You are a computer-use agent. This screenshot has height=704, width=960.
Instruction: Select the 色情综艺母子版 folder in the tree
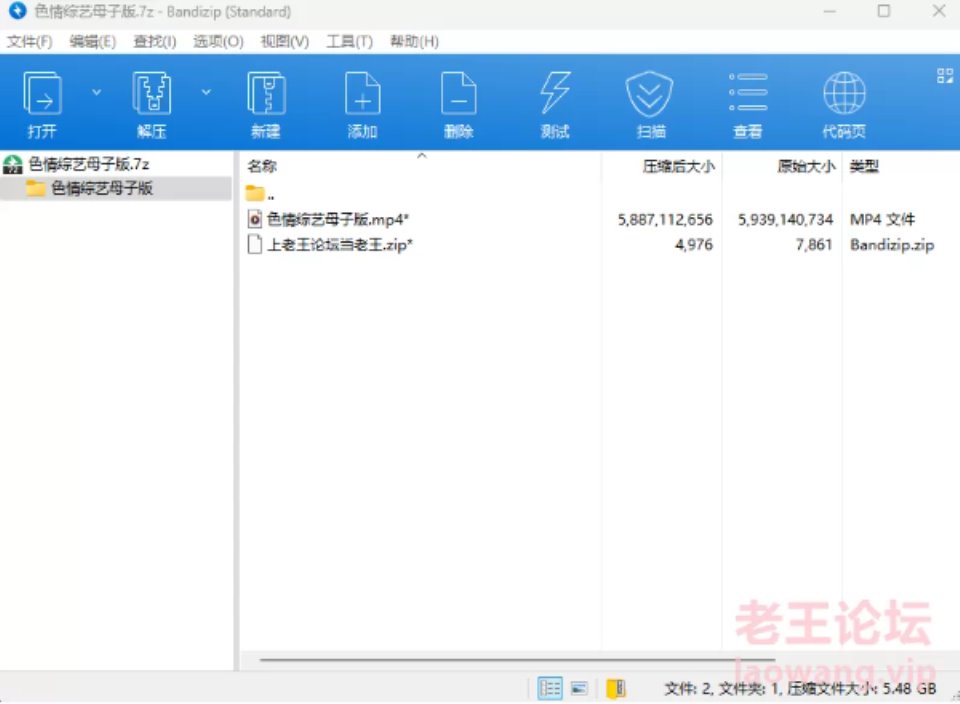pyautogui.click(x=102, y=188)
